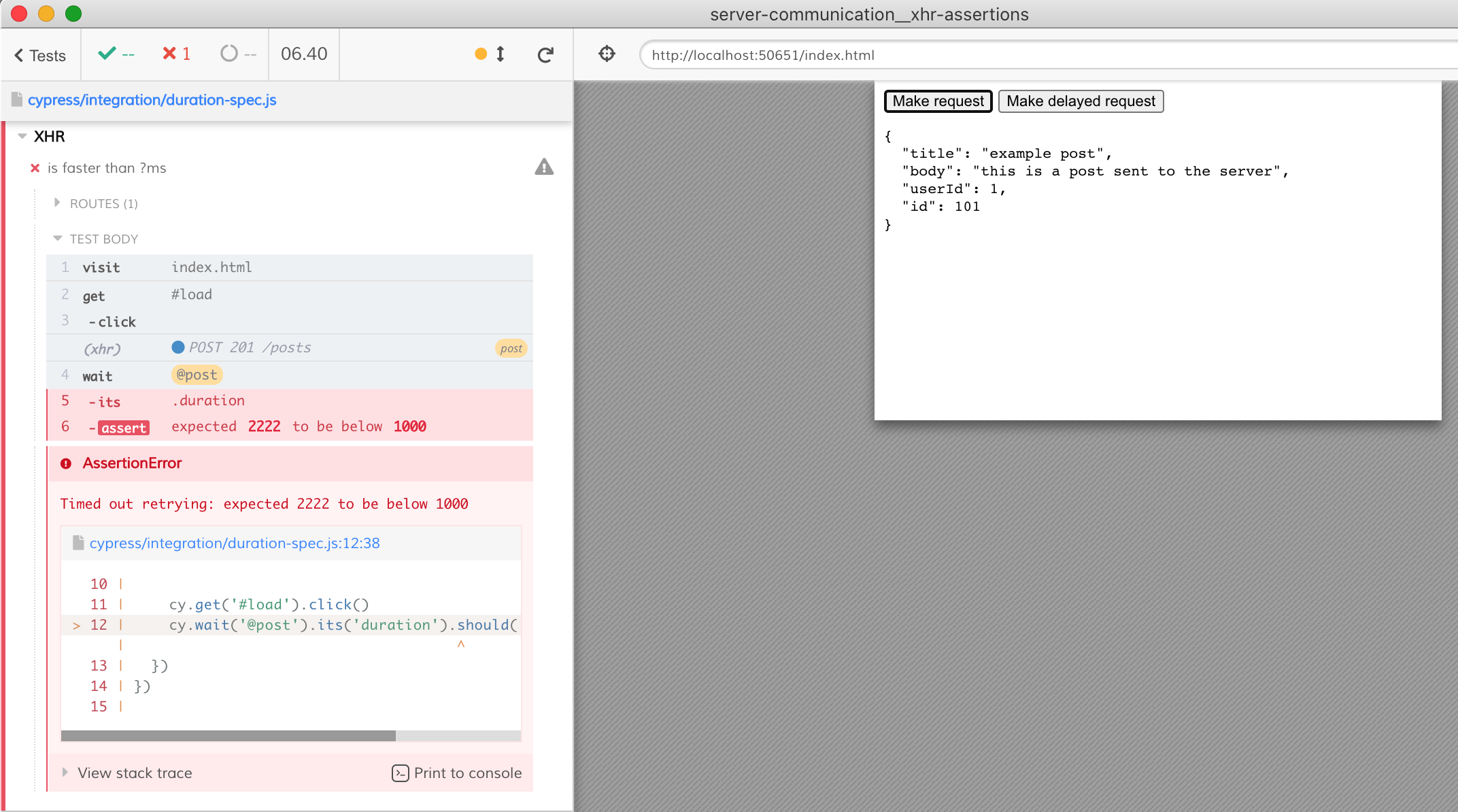Expand View stack trace

coord(134,773)
